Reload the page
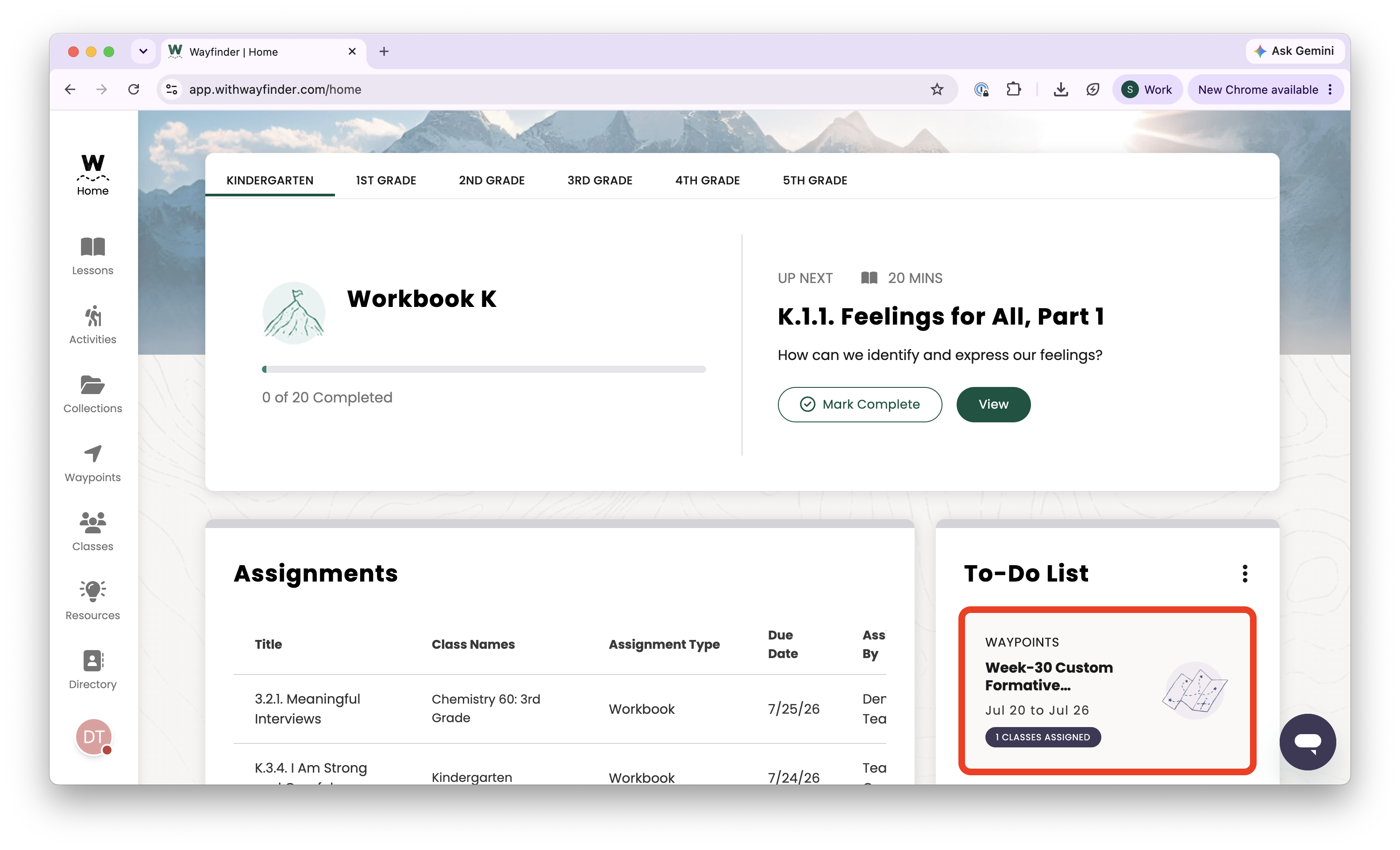This screenshot has height=850, width=1400. tap(134, 89)
